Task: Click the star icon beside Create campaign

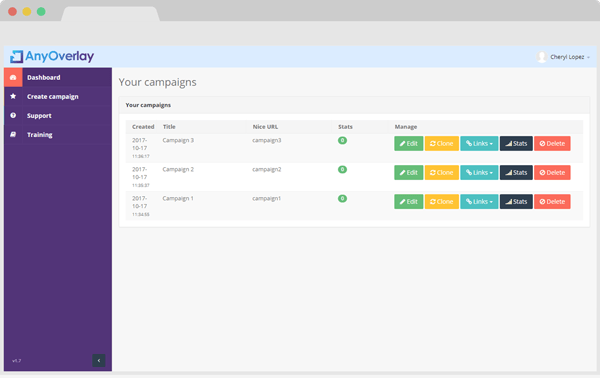Action: coord(13,96)
